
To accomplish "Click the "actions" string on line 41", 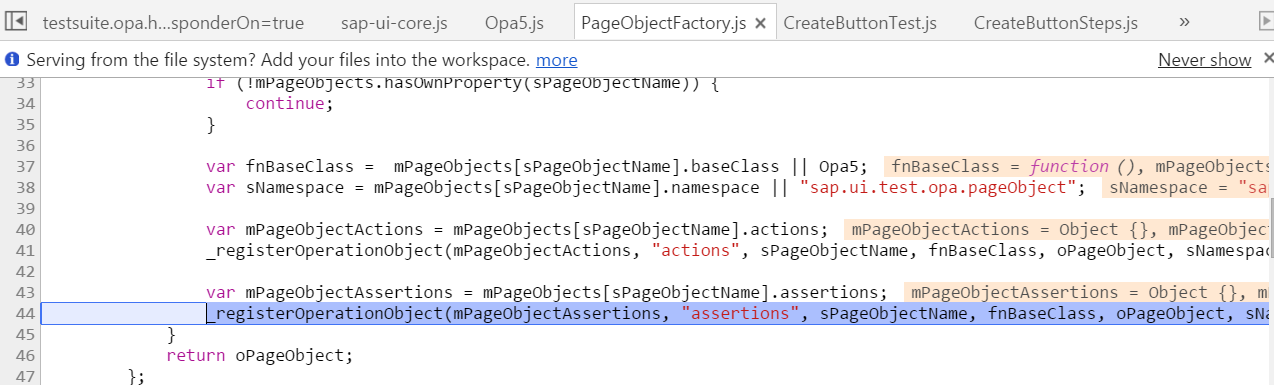I will [696, 250].
